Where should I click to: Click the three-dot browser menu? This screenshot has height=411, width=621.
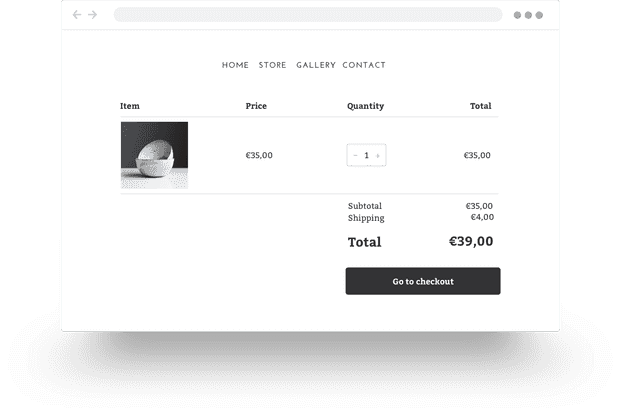(528, 15)
